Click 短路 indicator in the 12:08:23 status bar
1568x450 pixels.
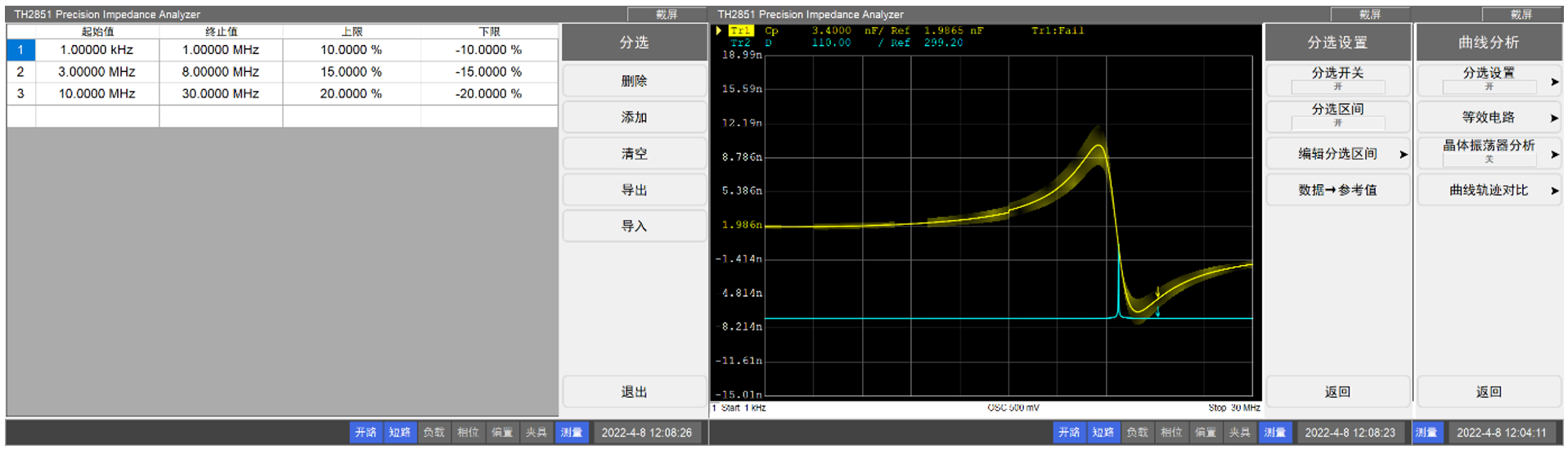click(1103, 432)
